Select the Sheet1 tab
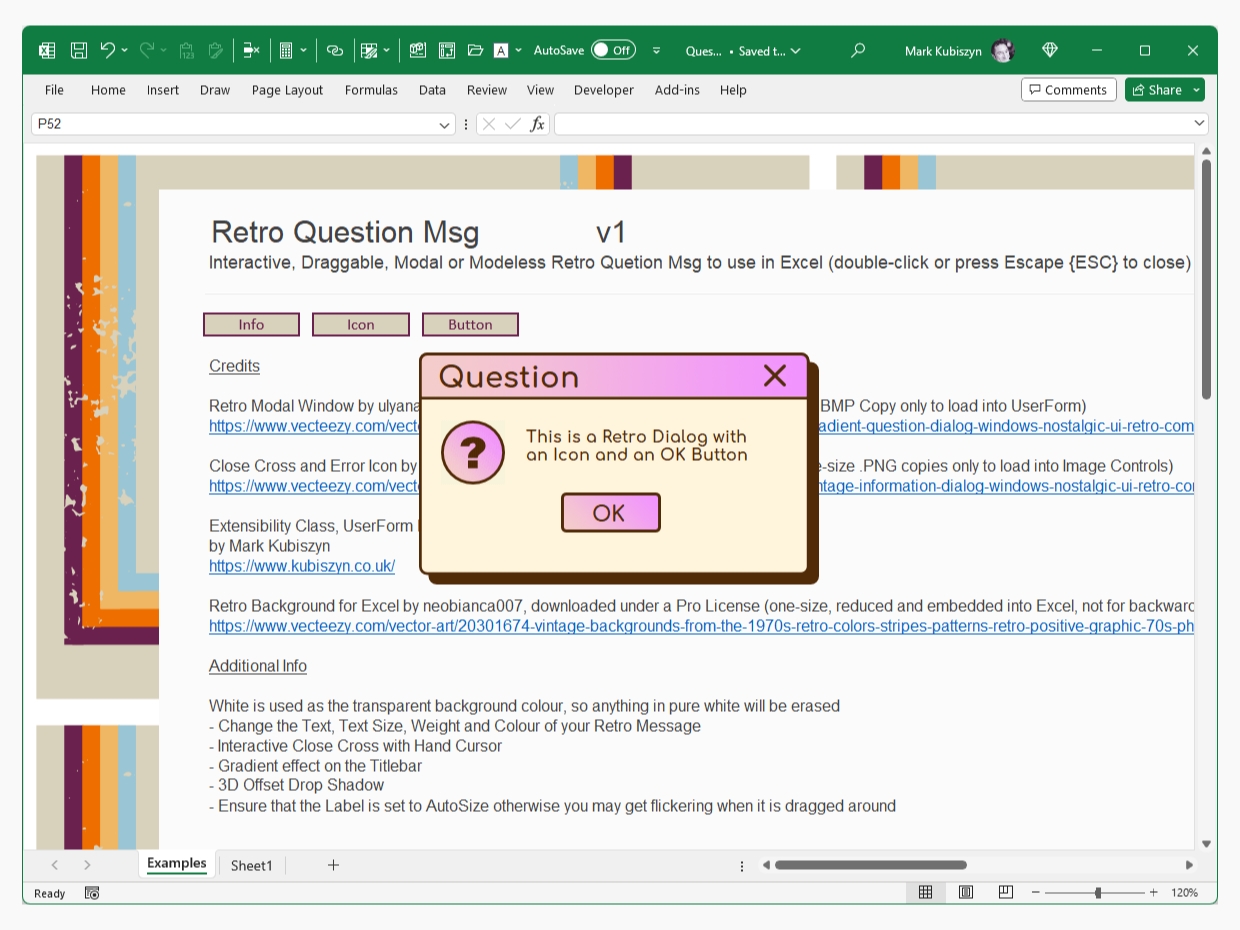This screenshot has height=930, width=1240. (x=251, y=865)
